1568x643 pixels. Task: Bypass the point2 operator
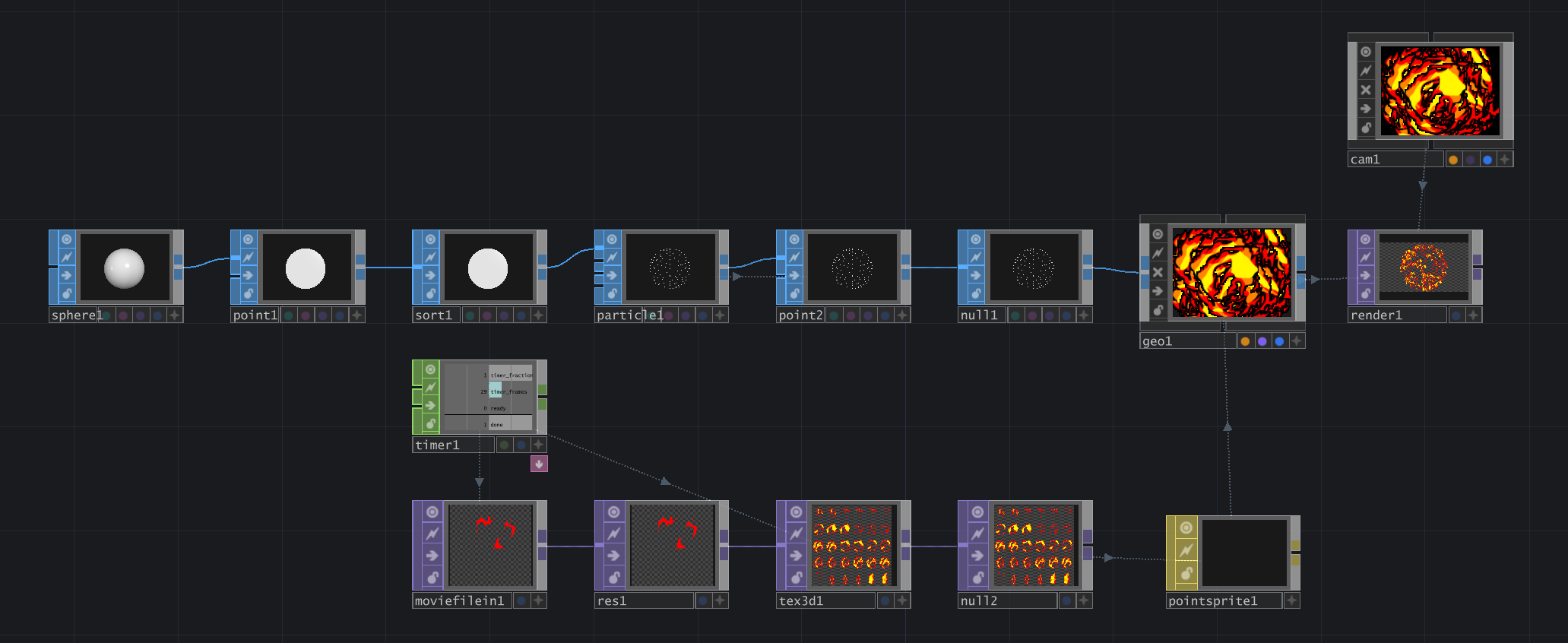coord(794,275)
